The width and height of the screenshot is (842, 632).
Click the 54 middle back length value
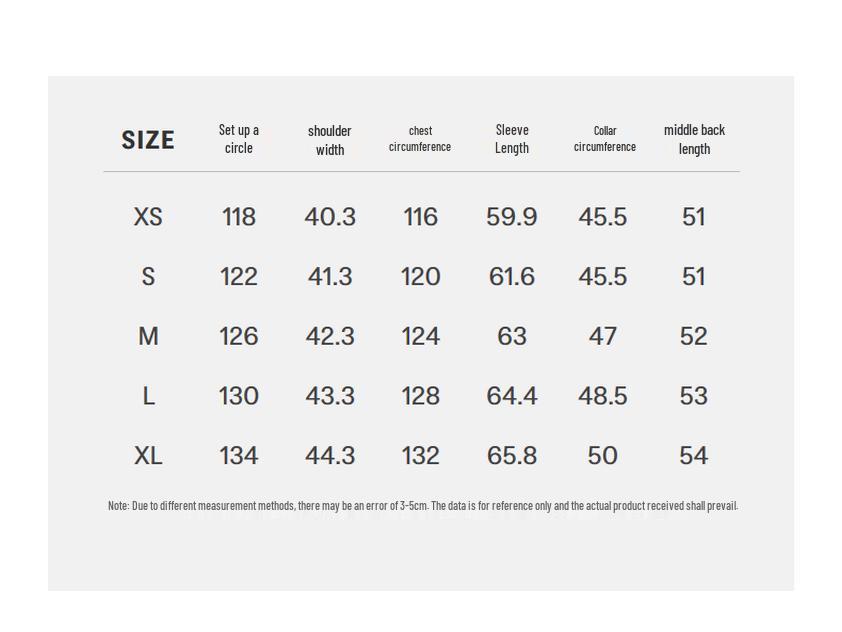693,456
